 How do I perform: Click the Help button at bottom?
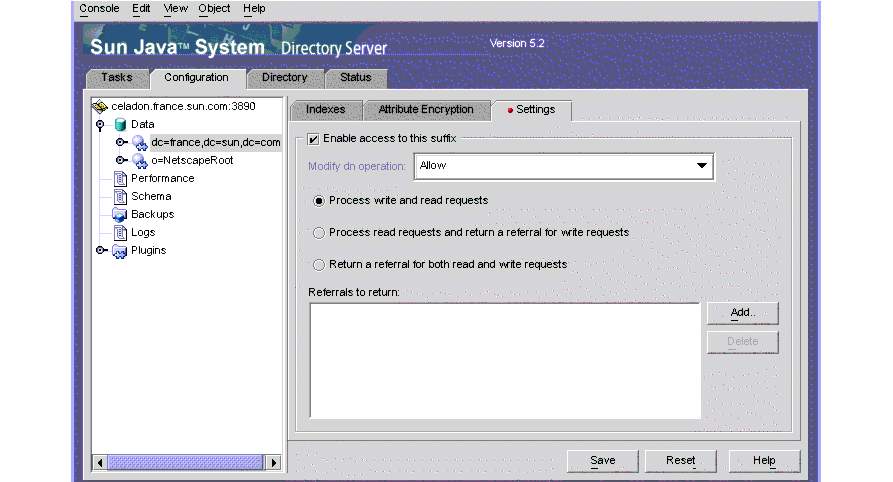click(x=764, y=461)
